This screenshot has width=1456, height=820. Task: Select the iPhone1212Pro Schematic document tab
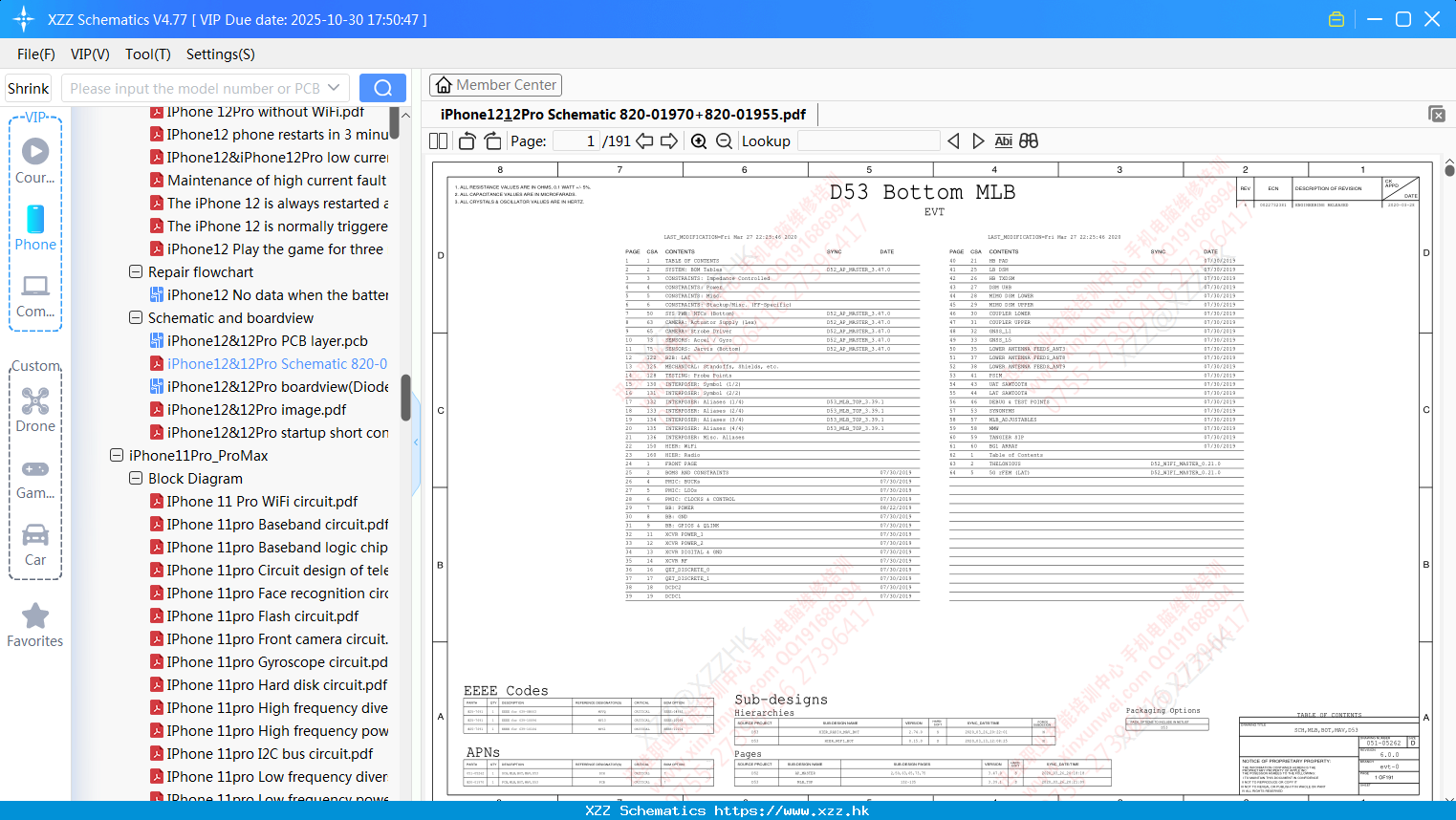click(622, 114)
